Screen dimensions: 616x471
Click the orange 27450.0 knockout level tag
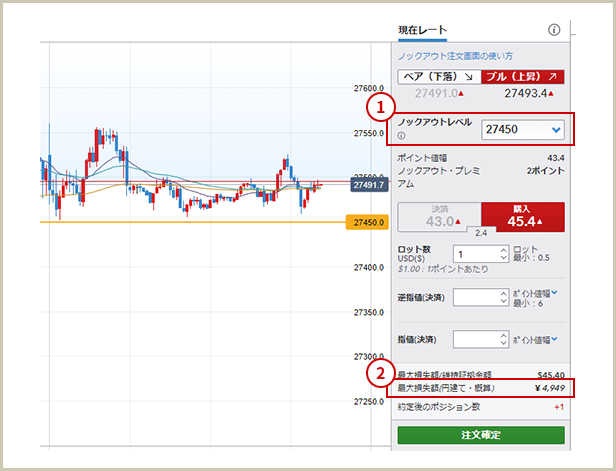pyautogui.click(x=368, y=222)
